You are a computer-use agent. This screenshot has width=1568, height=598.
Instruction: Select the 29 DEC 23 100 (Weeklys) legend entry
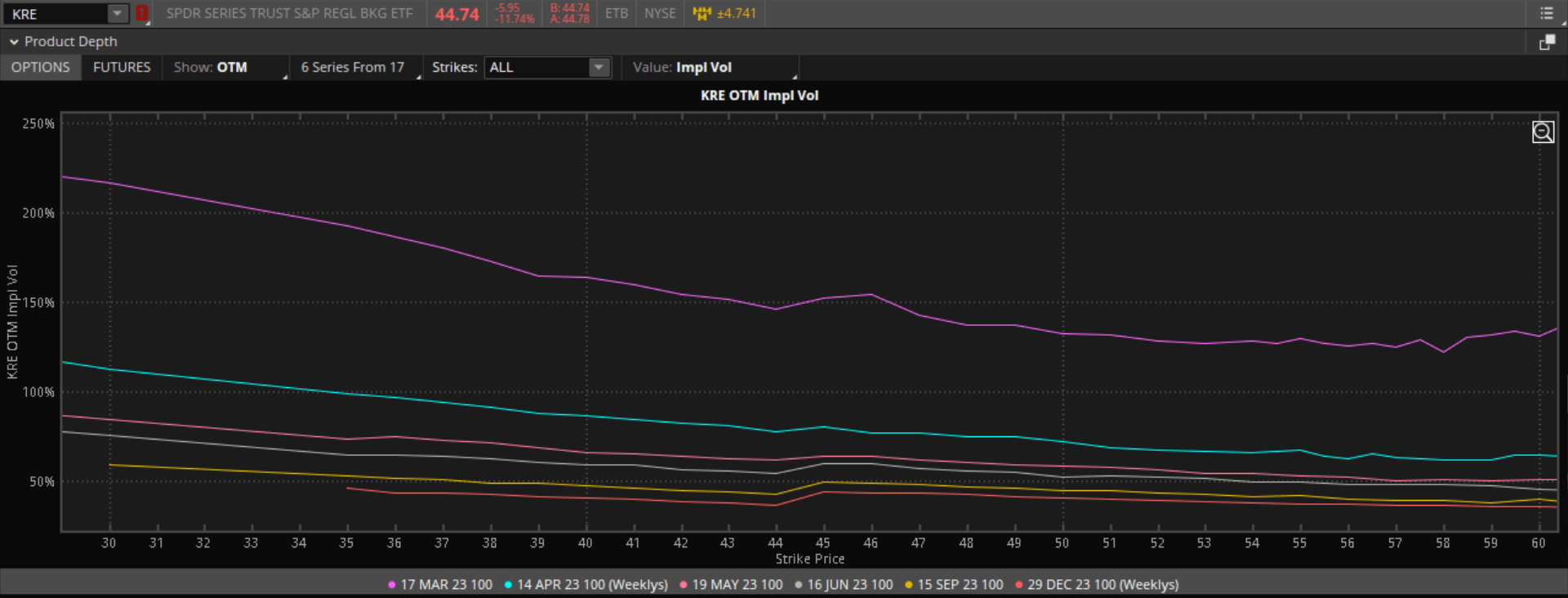[x=1097, y=585]
